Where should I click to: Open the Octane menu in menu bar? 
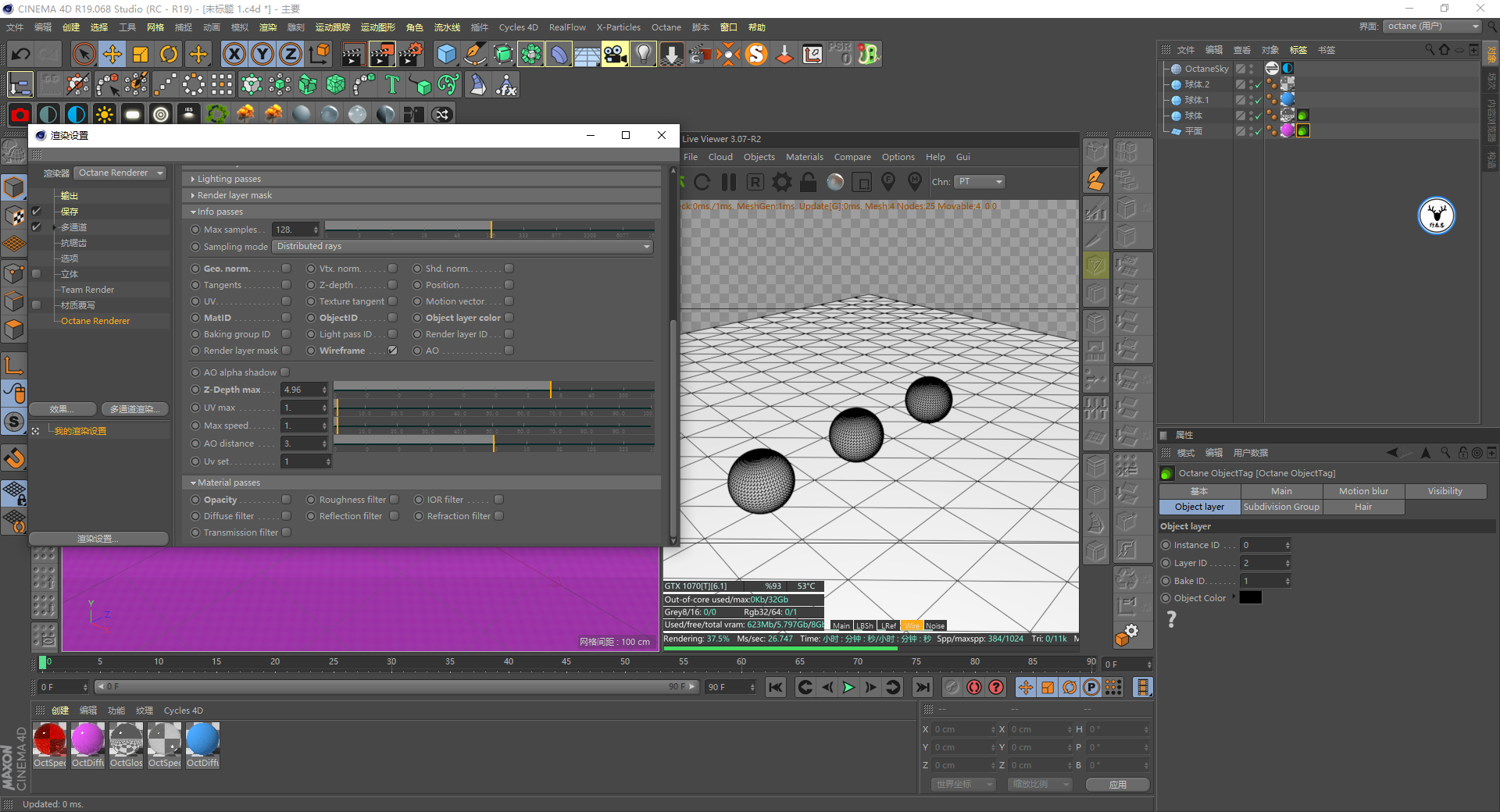coord(666,27)
